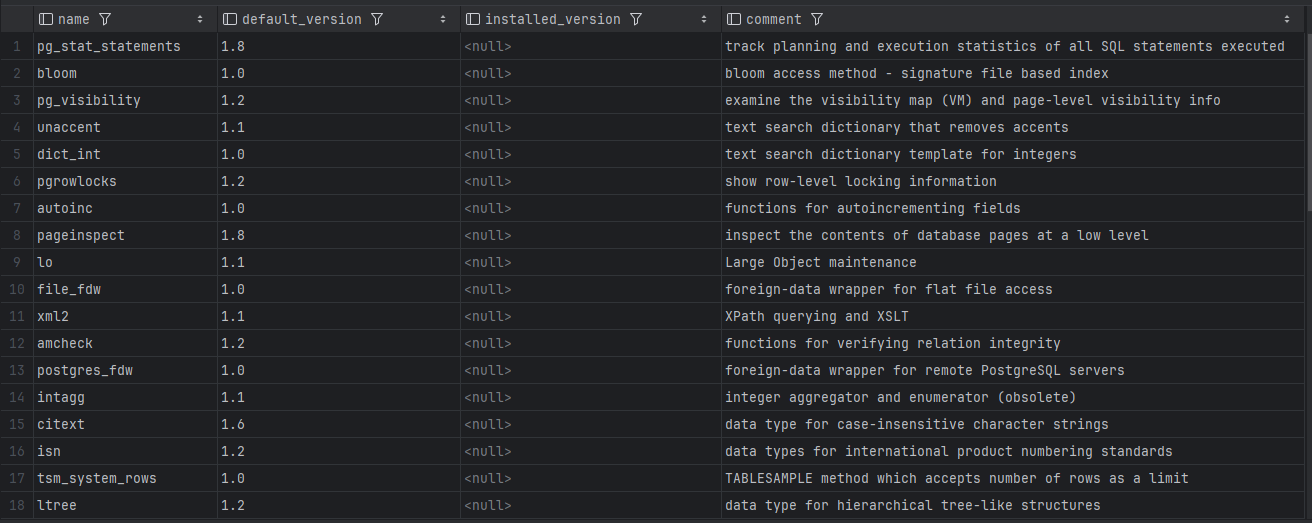This screenshot has height=523, width=1312.
Task: Select the pageinspect name cell
Action: point(81,235)
